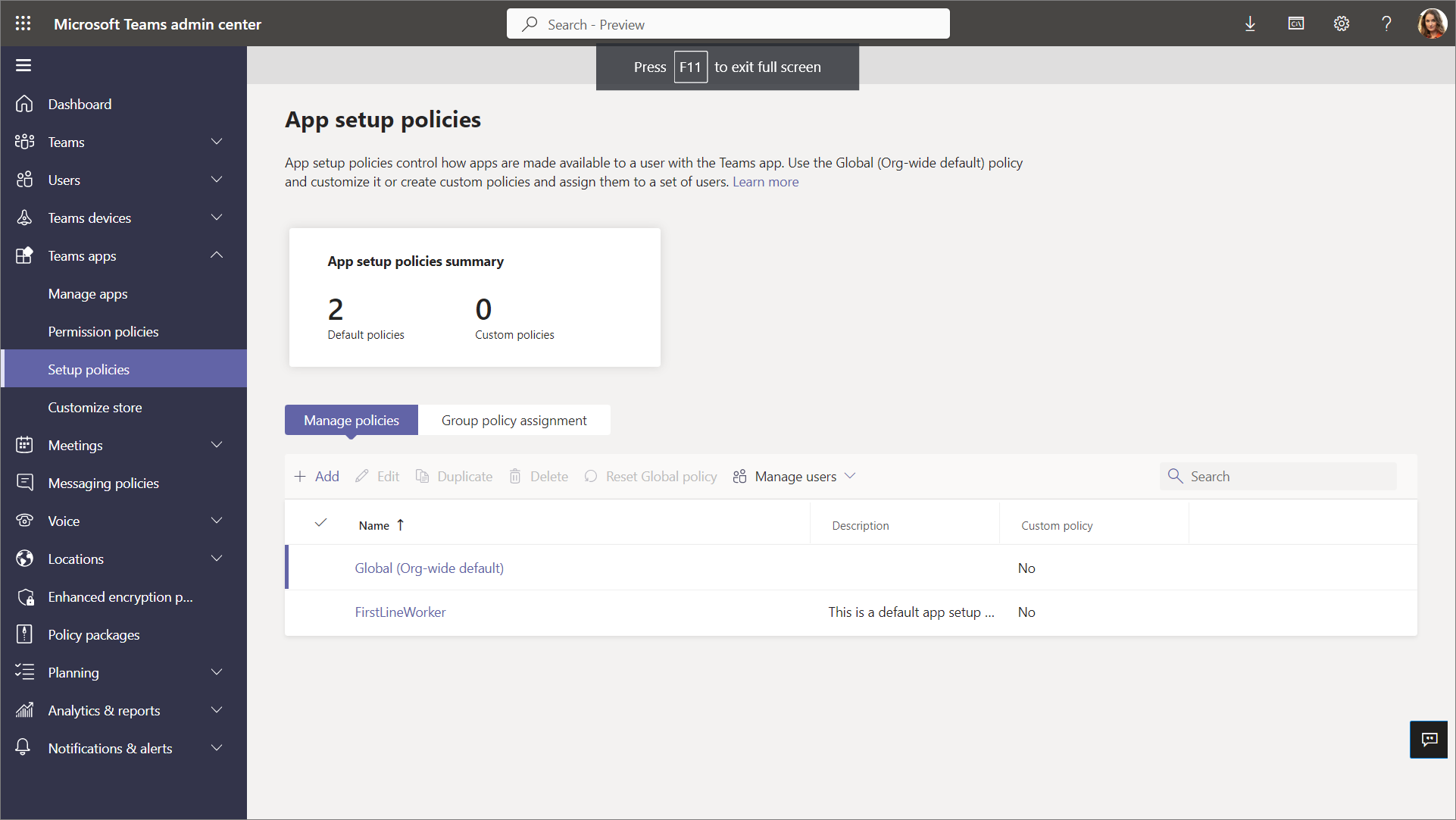The height and width of the screenshot is (820, 1456).
Task: Open the settings gear icon
Action: [1341, 23]
